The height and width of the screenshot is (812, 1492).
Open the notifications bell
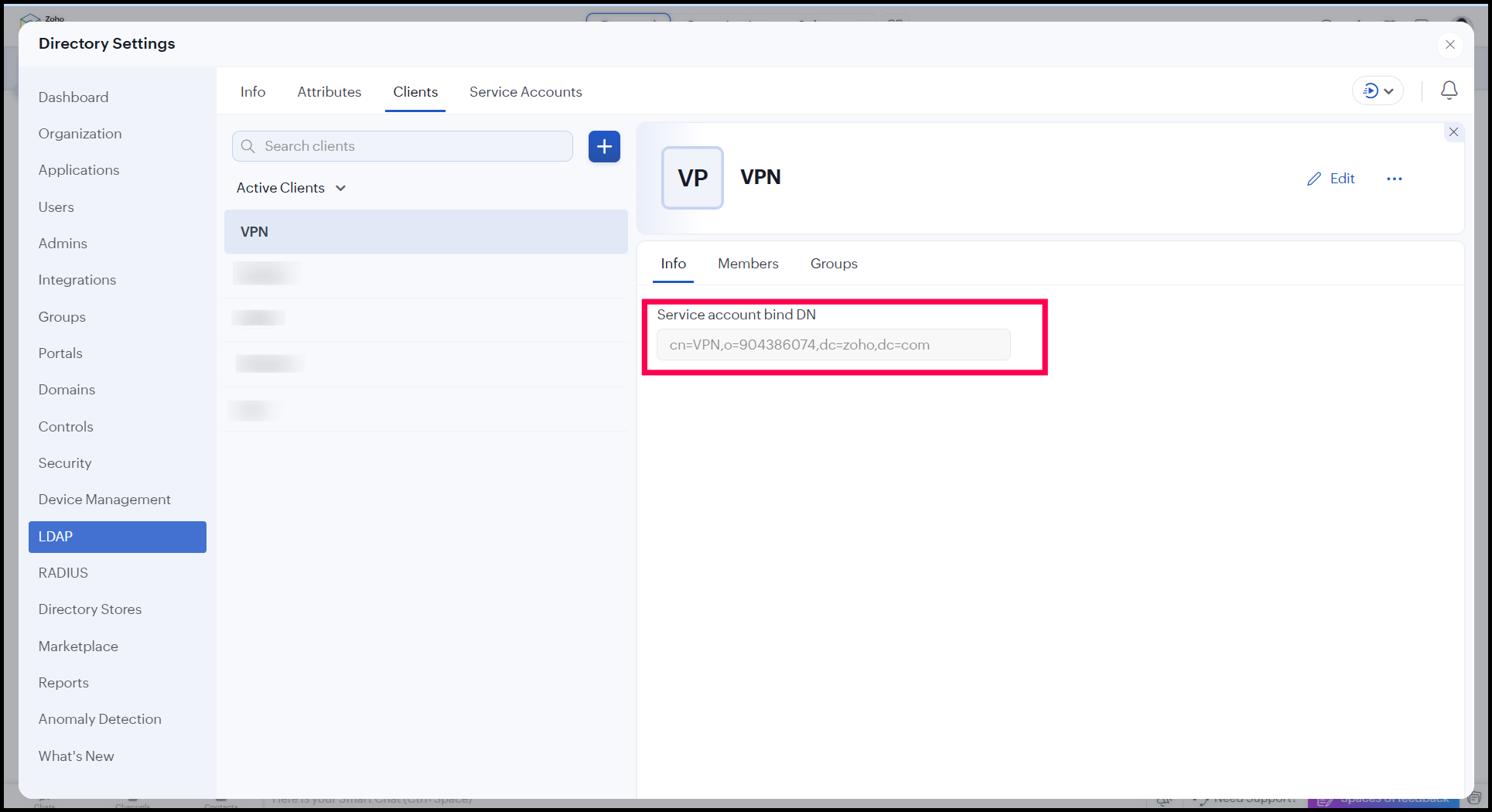coord(1449,90)
